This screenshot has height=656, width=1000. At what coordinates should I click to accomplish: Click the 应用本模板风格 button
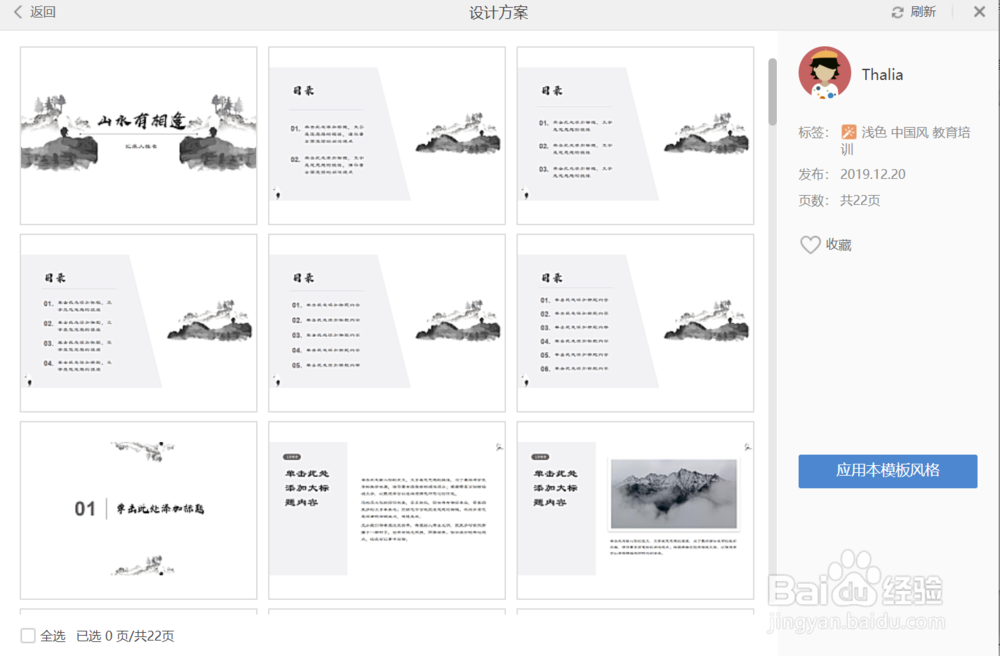[x=887, y=471]
